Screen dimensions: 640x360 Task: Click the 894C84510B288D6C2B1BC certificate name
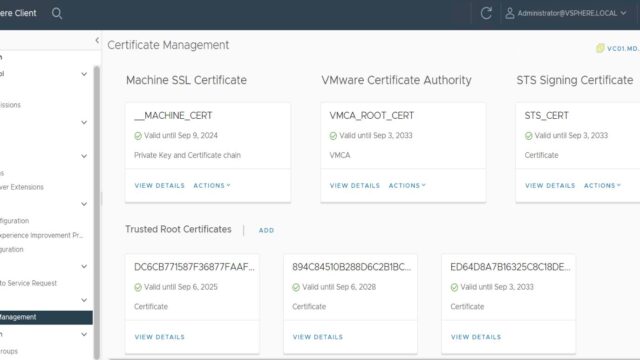(352, 267)
